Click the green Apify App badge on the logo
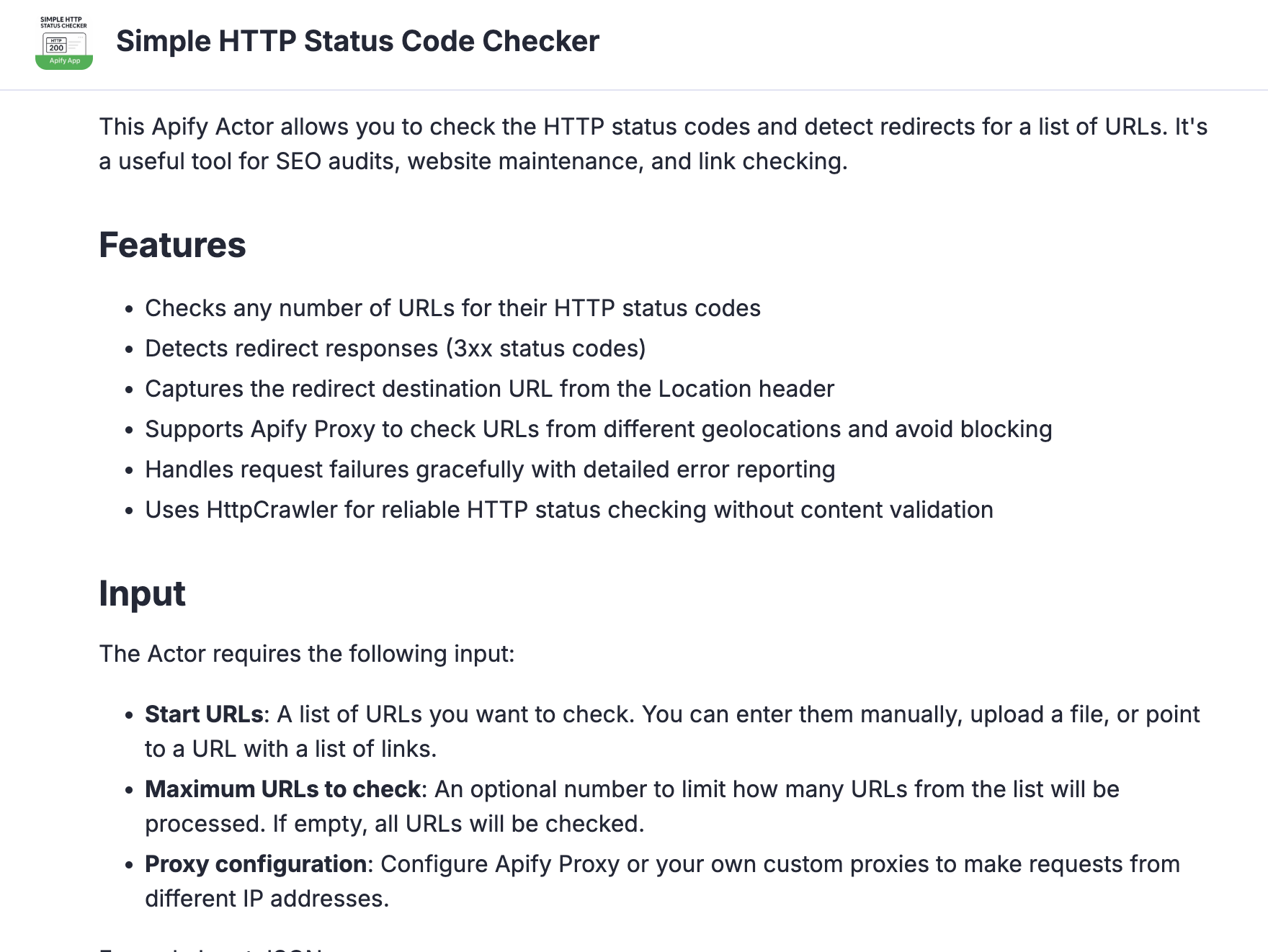Viewport: 1268px width, 952px height. tap(64, 61)
